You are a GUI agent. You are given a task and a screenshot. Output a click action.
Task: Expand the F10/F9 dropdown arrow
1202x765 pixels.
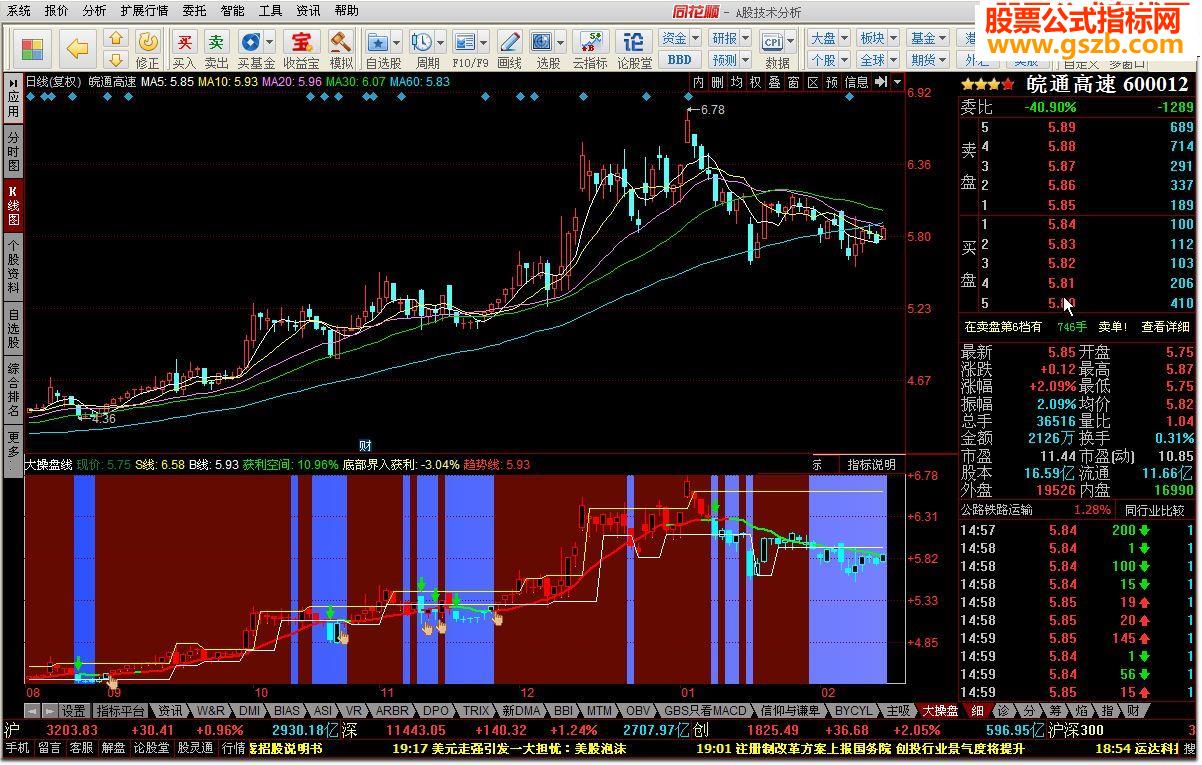tap(482, 43)
